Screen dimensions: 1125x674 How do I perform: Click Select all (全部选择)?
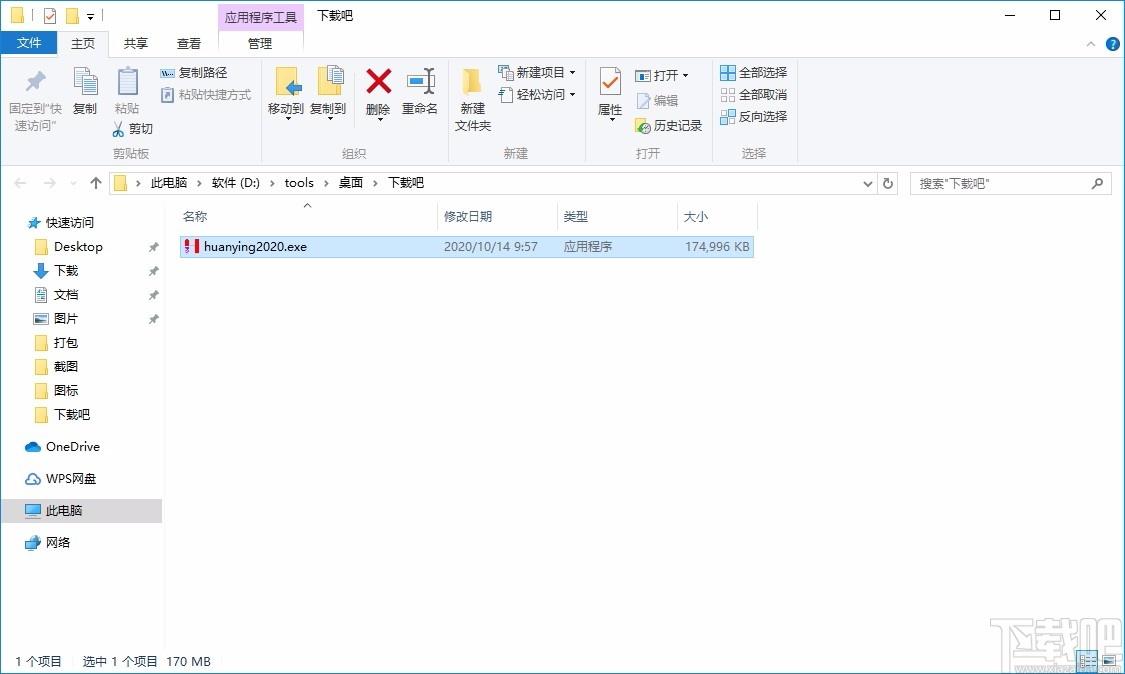[x=753, y=72]
